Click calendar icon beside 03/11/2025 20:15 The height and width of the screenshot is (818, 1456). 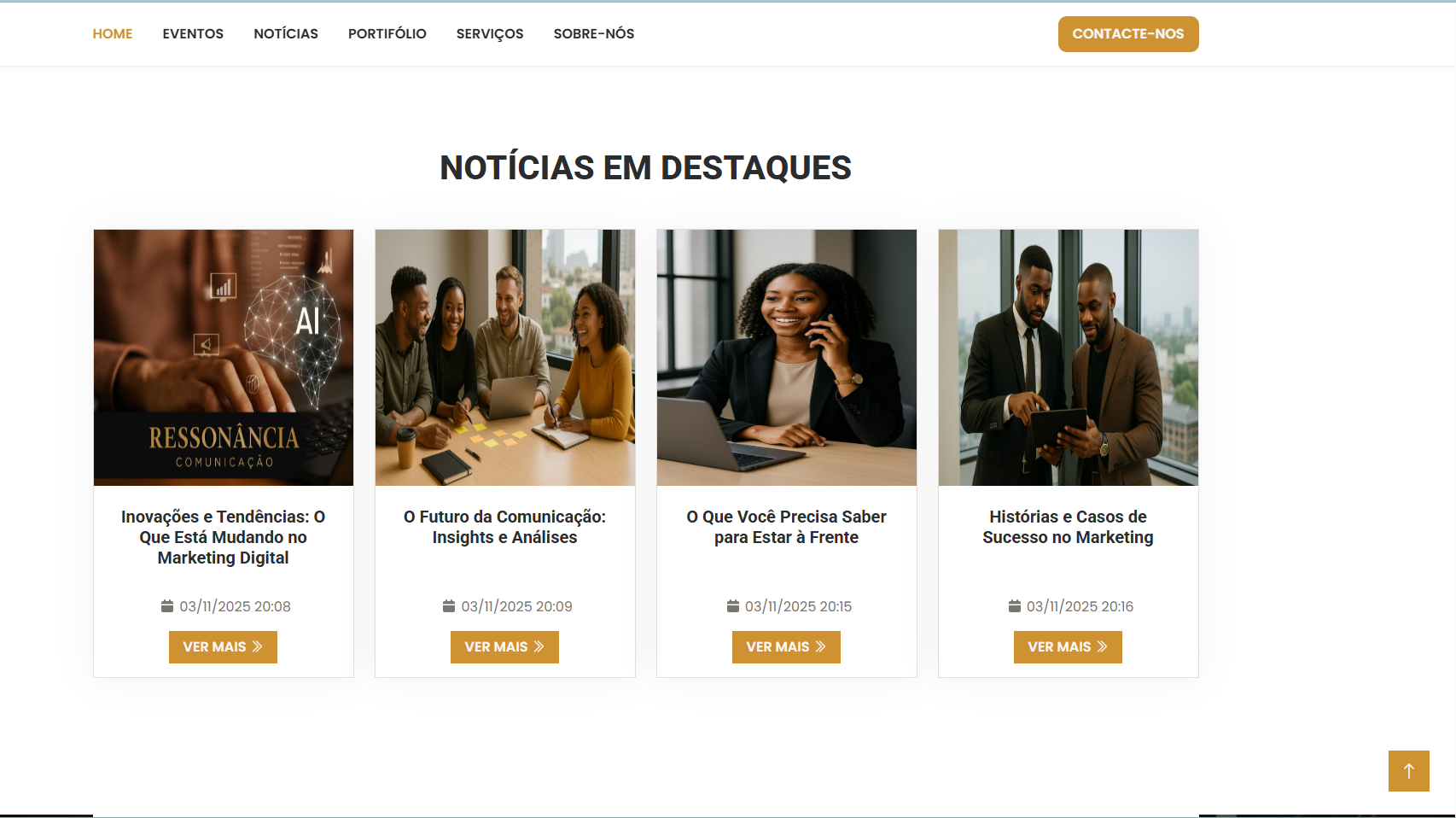[x=733, y=606]
